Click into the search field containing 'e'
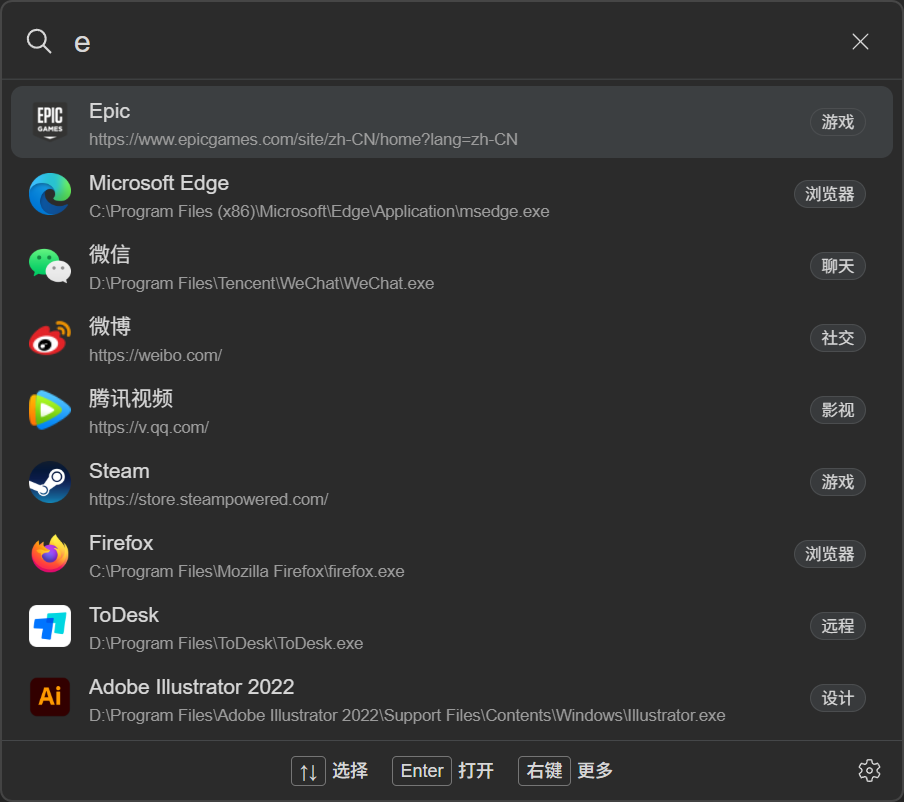The image size is (904, 802). coord(450,42)
